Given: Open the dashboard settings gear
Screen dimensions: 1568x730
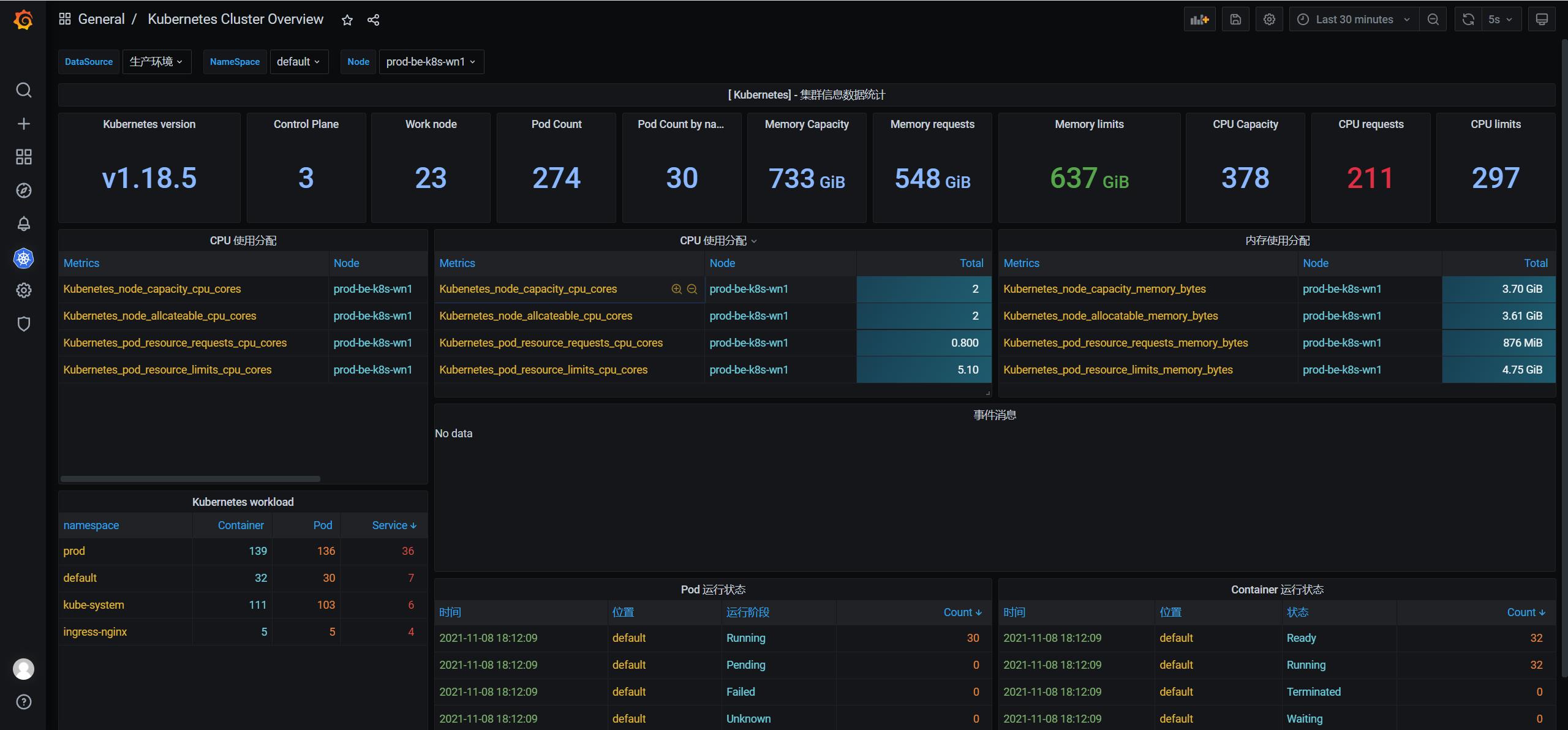Looking at the screenshot, I should click(1269, 20).
